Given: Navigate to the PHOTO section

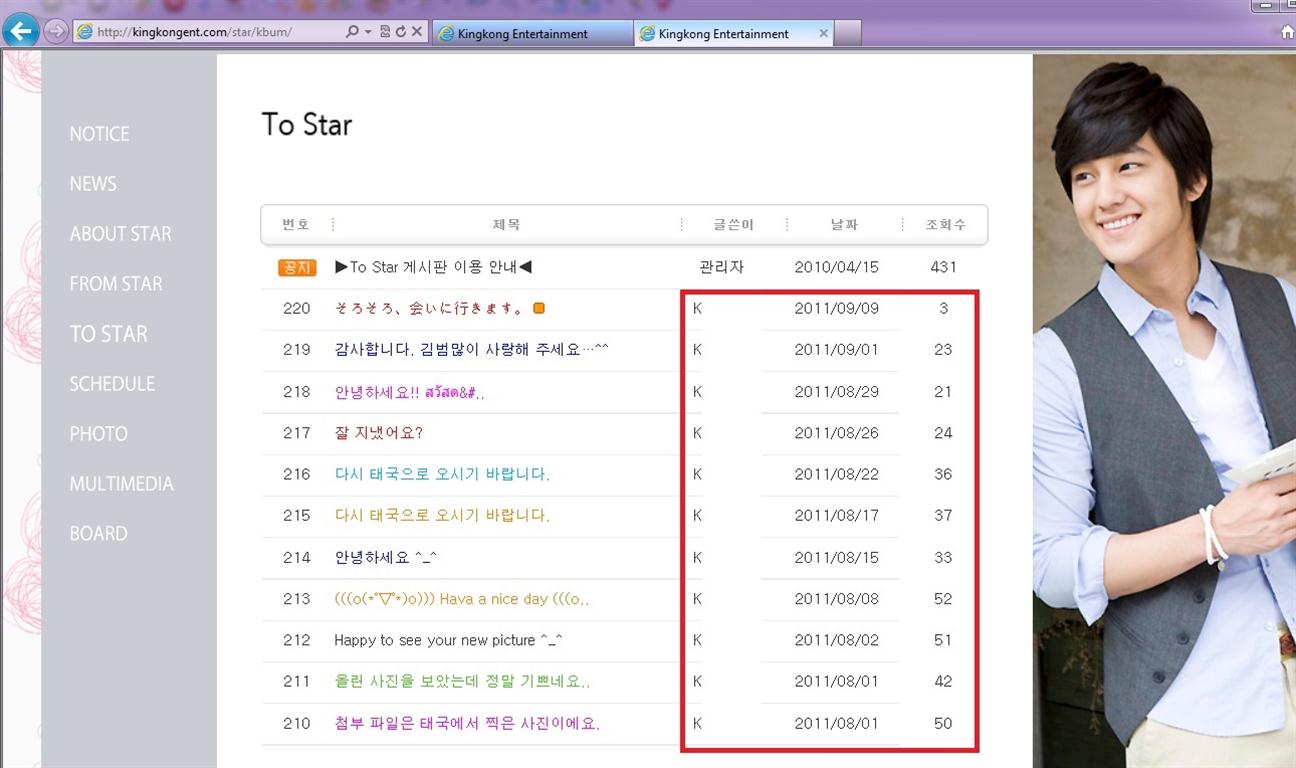Looking at the screenshot, I should pyautogui.click(x=98, y=434).
